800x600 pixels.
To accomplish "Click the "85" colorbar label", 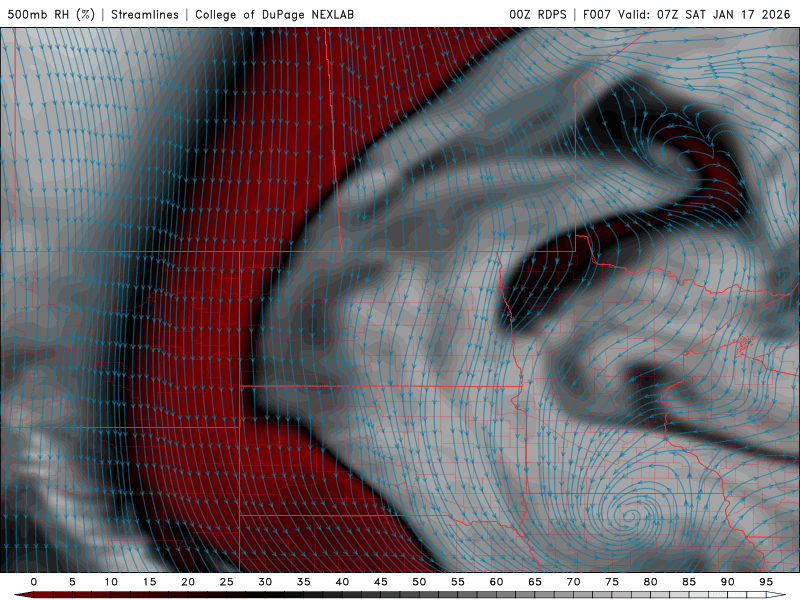I will pyautogui.click(x=689, y=582).
